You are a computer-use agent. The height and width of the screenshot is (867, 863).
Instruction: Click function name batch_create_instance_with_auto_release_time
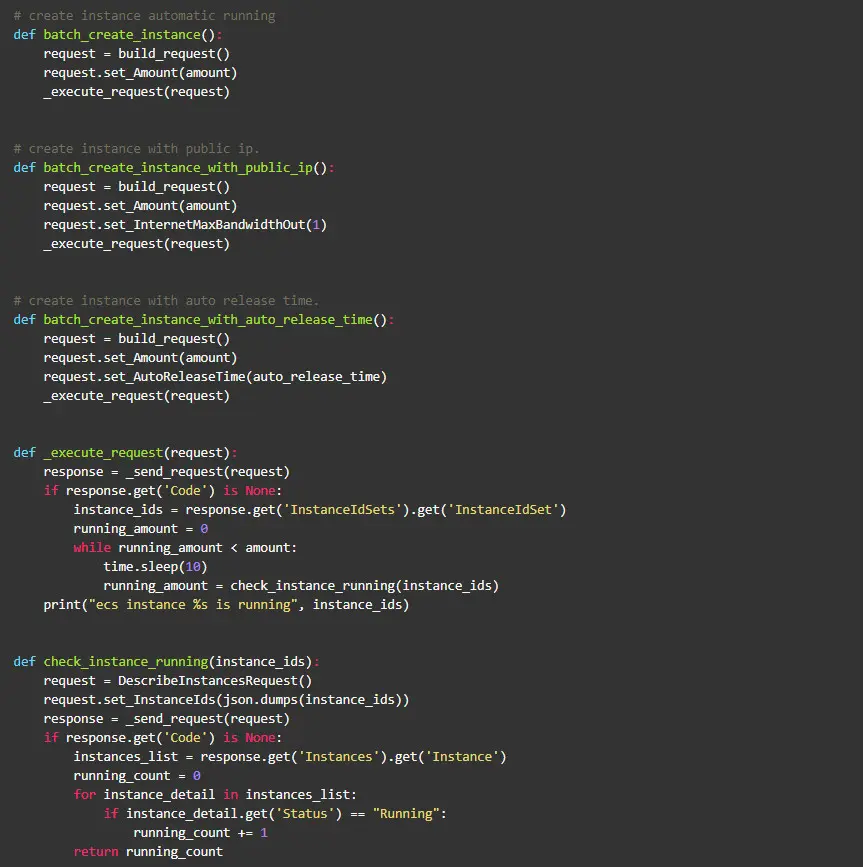208,320
